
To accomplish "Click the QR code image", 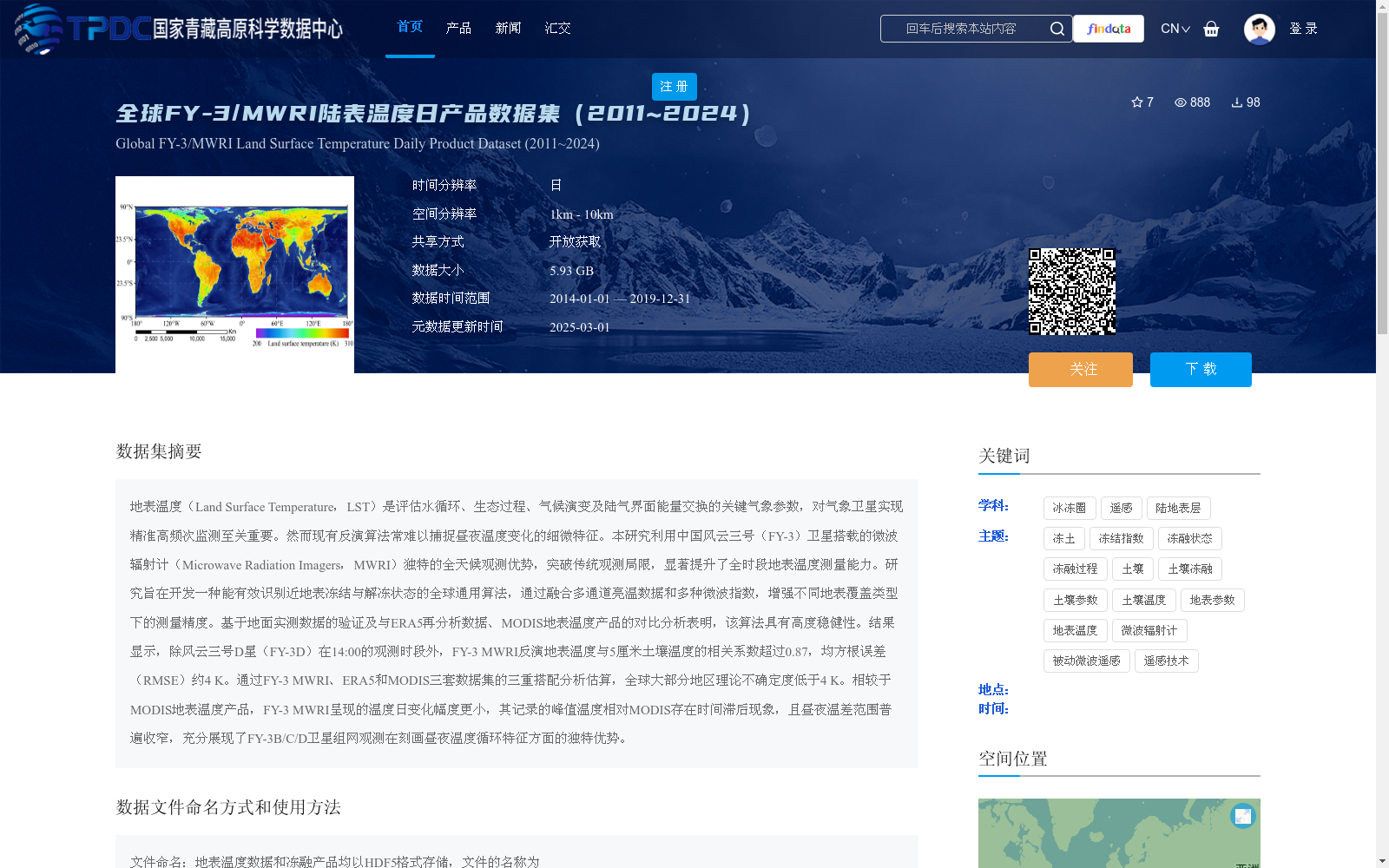I will coord(1072,292).
